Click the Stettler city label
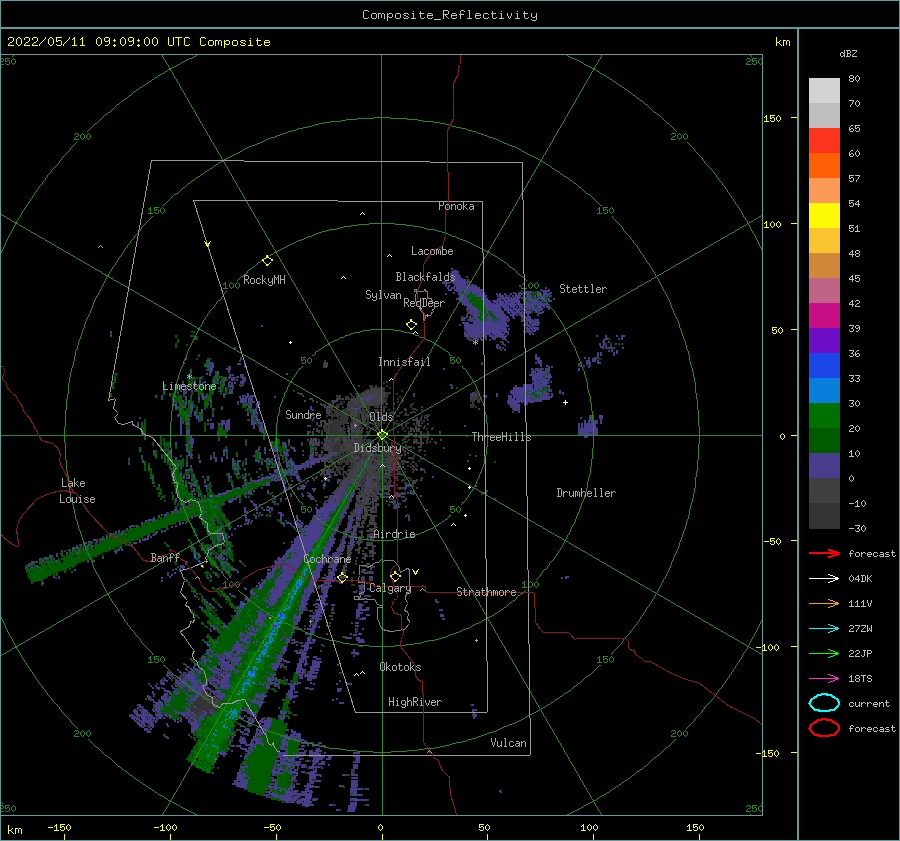Screen dimensions: 900x841 point(583,289)
